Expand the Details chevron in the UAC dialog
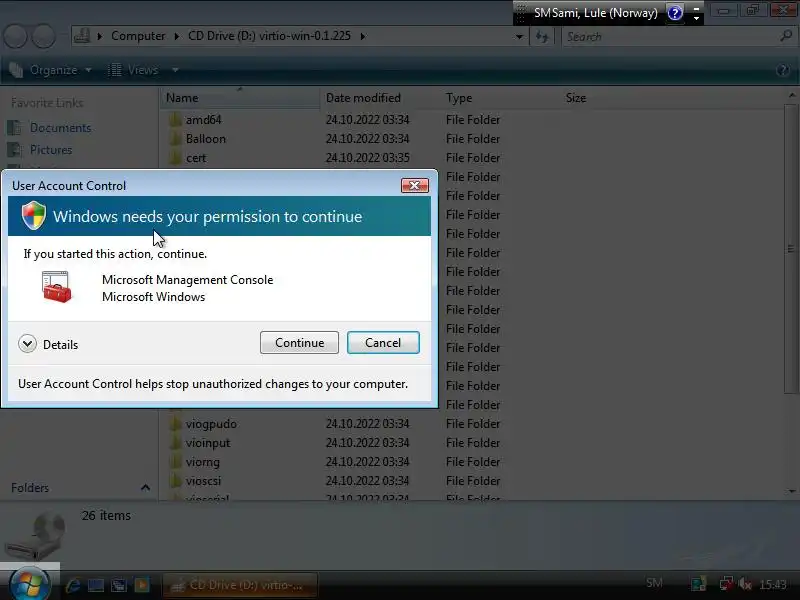The height and width of the screenshot is (600, 800). (27, 344)
